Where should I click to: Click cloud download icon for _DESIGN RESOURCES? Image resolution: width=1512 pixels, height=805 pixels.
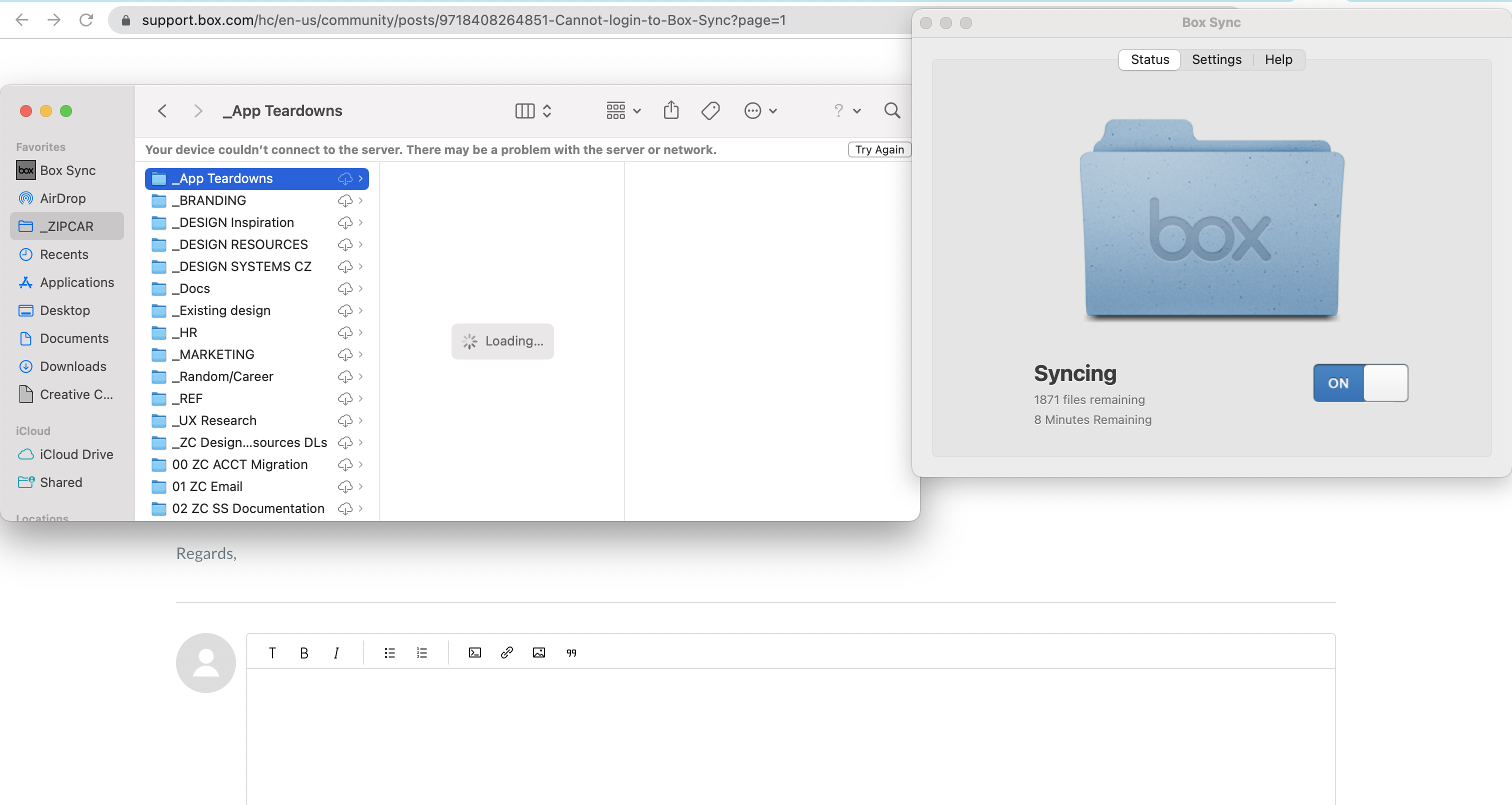point(345,244)
